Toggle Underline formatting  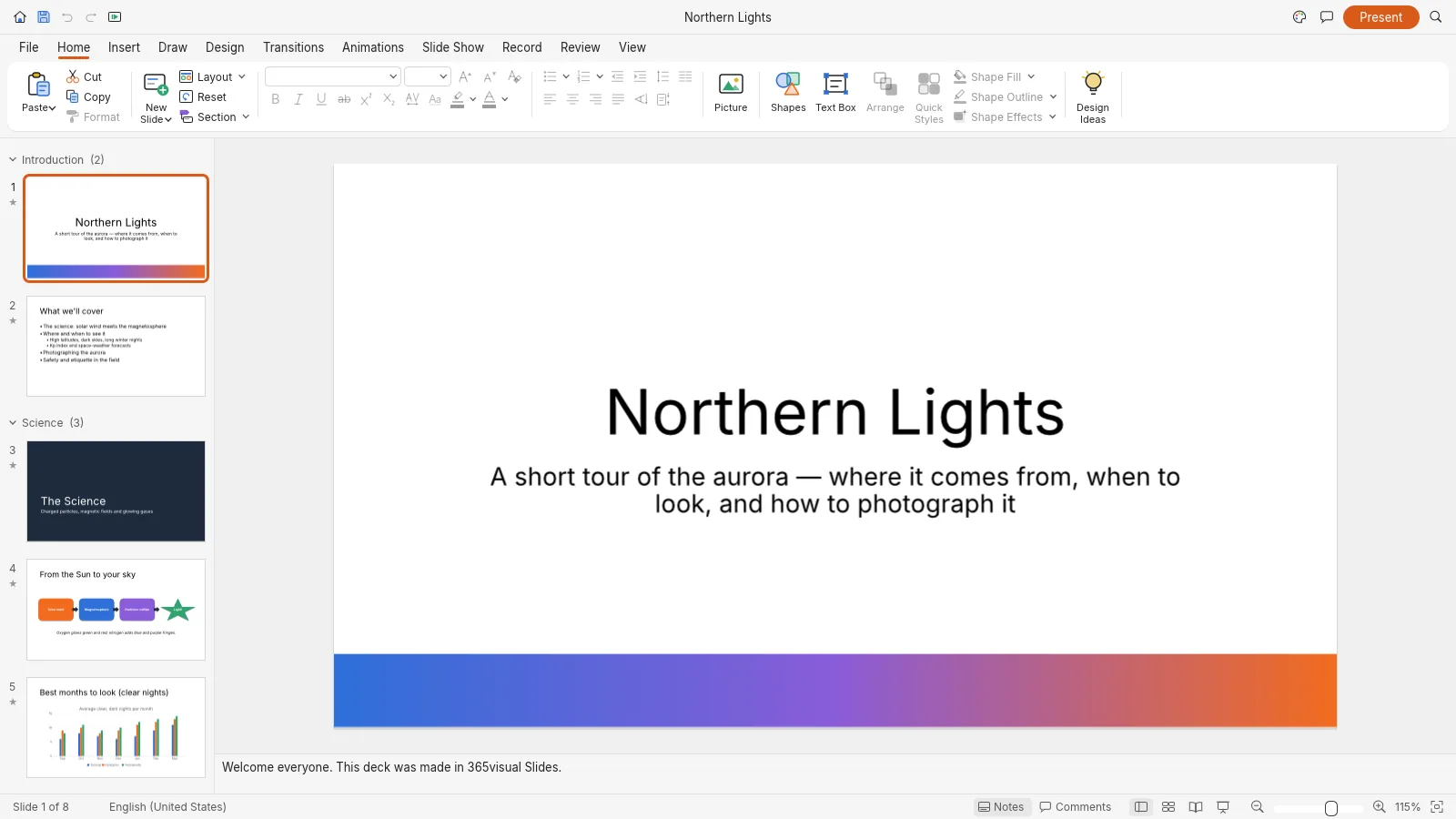321,99
